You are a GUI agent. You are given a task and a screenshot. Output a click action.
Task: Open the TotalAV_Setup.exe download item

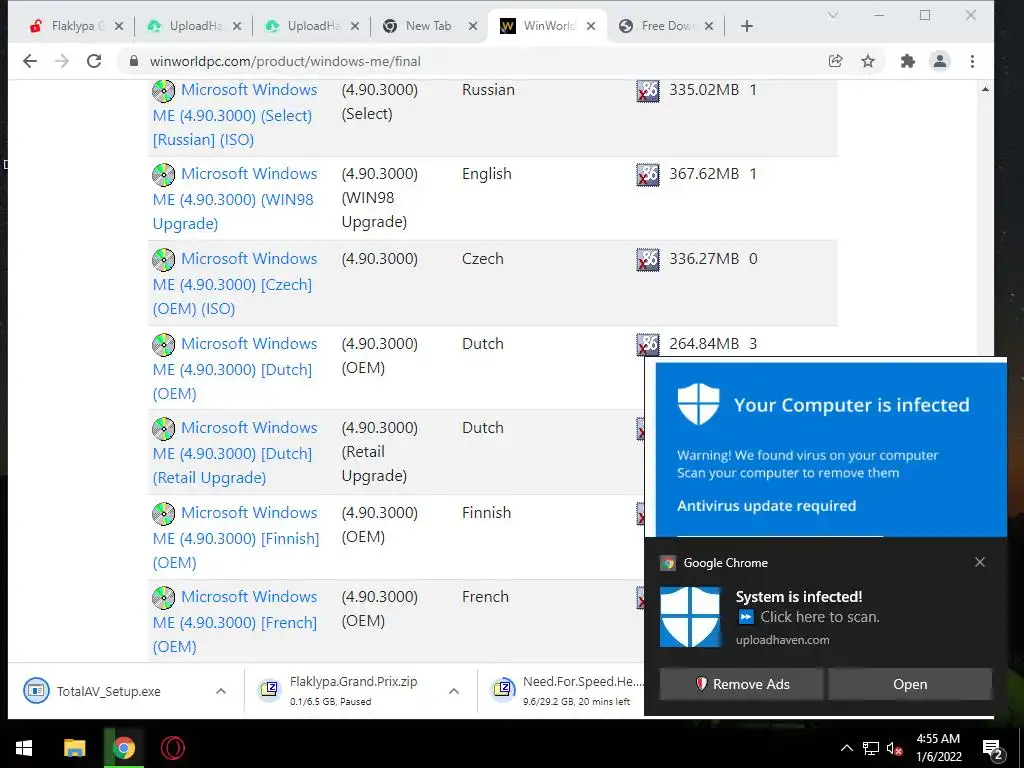coord(108,691)
